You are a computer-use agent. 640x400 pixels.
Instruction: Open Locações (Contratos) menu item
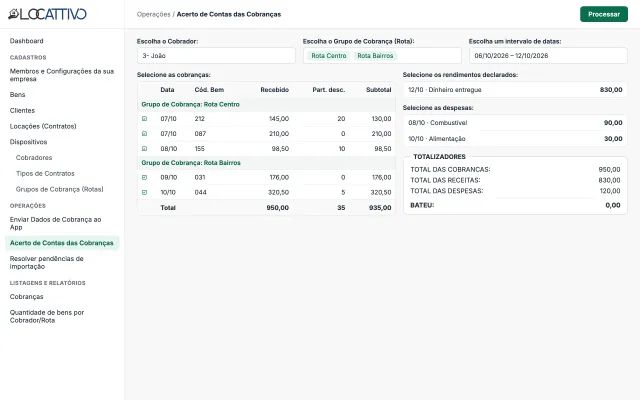[x=43, y=126]
